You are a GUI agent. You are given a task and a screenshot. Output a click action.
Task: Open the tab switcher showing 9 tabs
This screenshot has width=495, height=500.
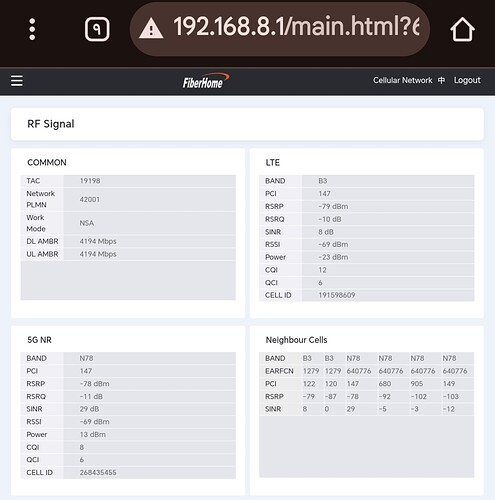pyautogui.click(x=97, y=29)
